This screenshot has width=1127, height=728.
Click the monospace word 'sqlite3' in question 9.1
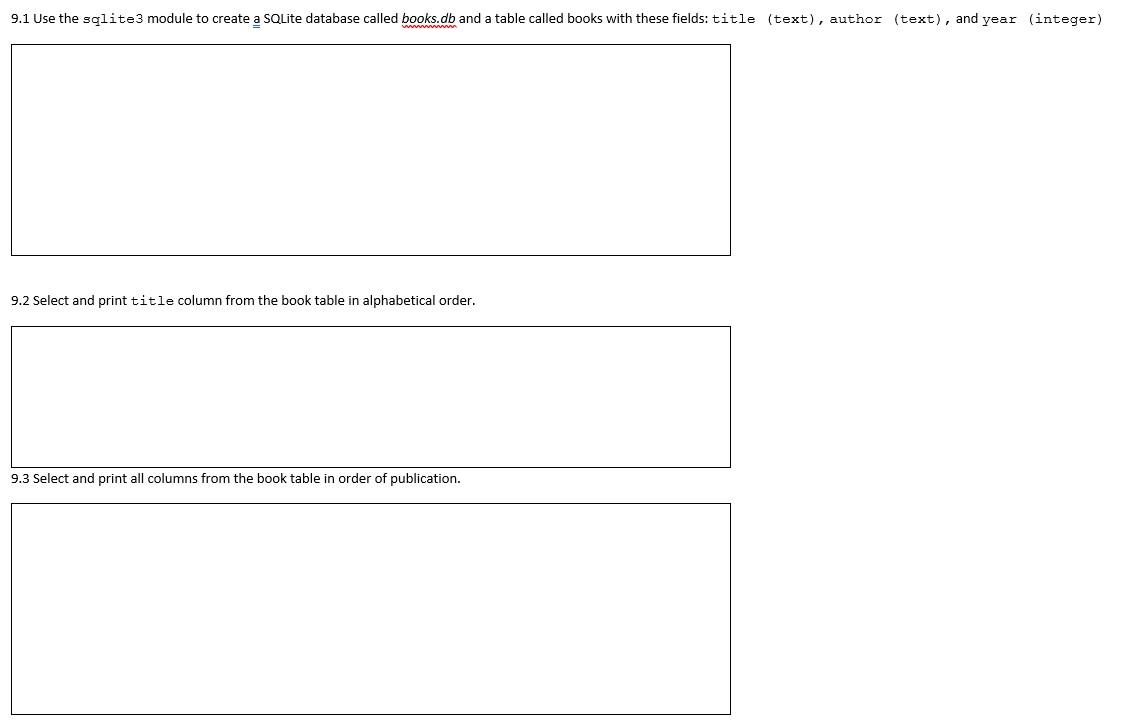coord(113,19)
